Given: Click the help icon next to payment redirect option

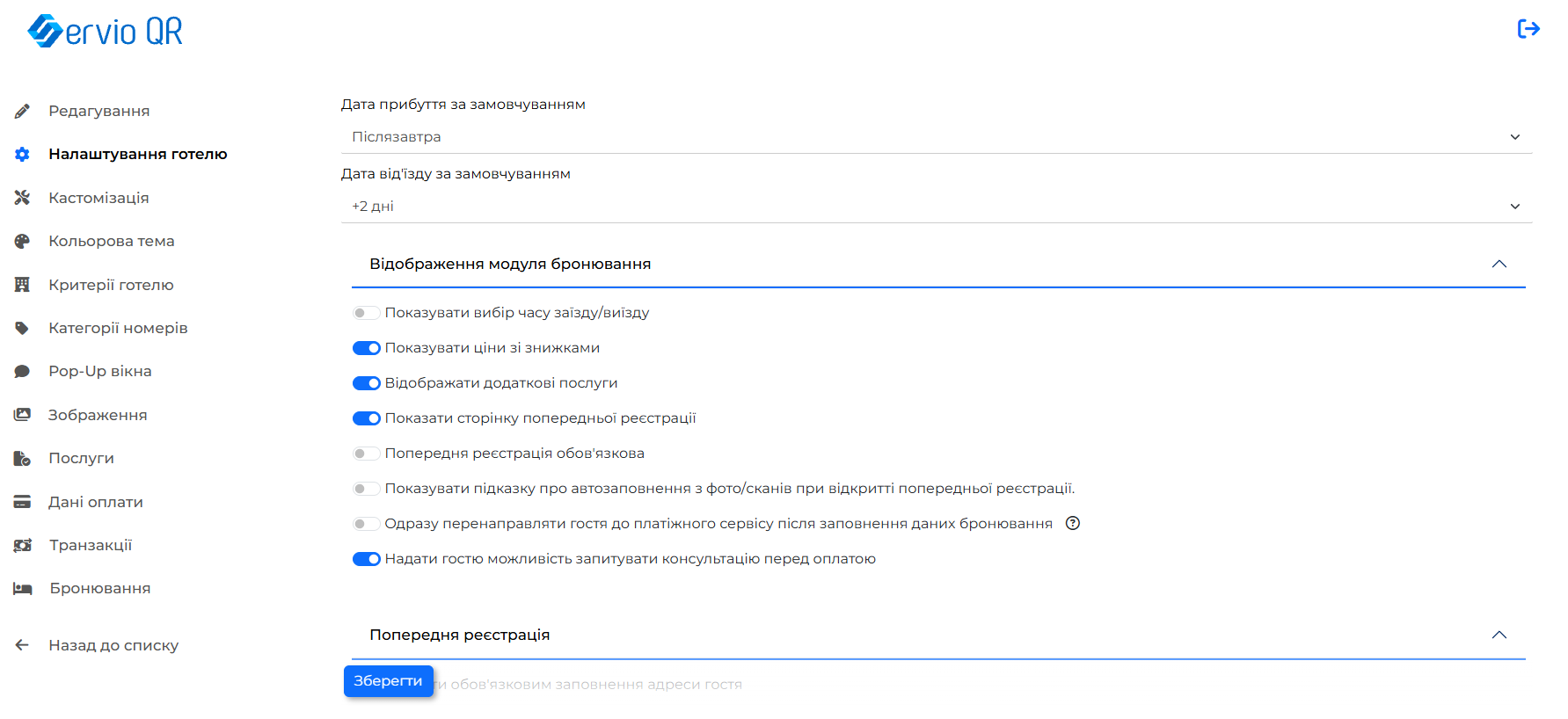Looking at the screenshot, I should coord(1073,523).
